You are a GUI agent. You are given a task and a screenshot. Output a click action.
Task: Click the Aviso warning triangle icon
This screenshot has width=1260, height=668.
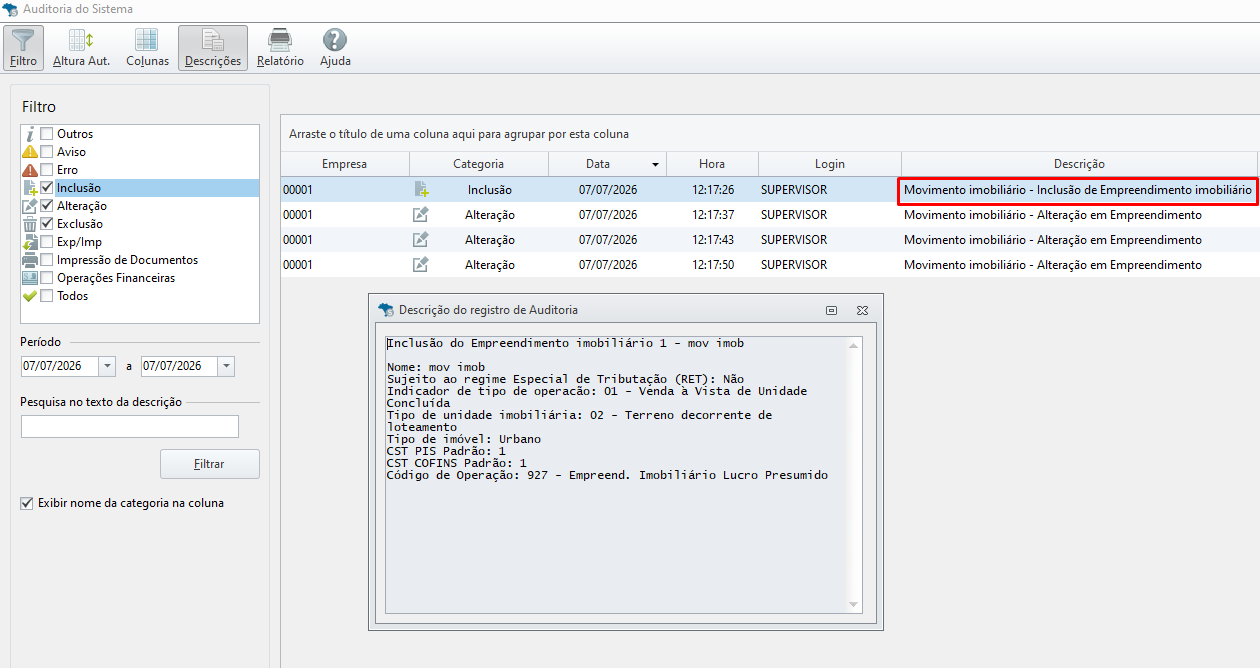[30, 152]
